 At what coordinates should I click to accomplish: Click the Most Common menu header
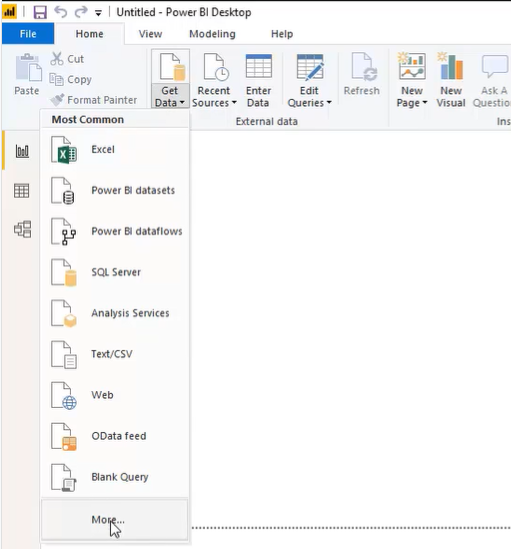pos(88,119)
